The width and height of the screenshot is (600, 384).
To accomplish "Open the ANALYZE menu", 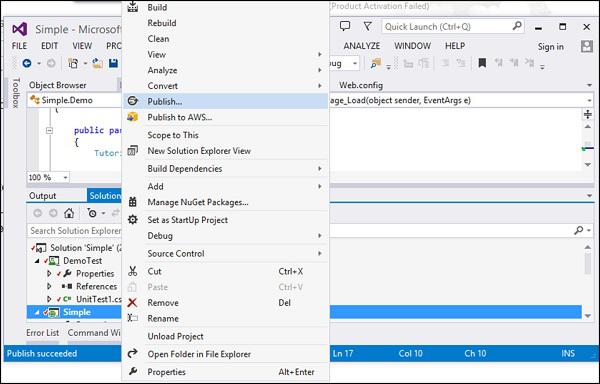I will [362, 46].
